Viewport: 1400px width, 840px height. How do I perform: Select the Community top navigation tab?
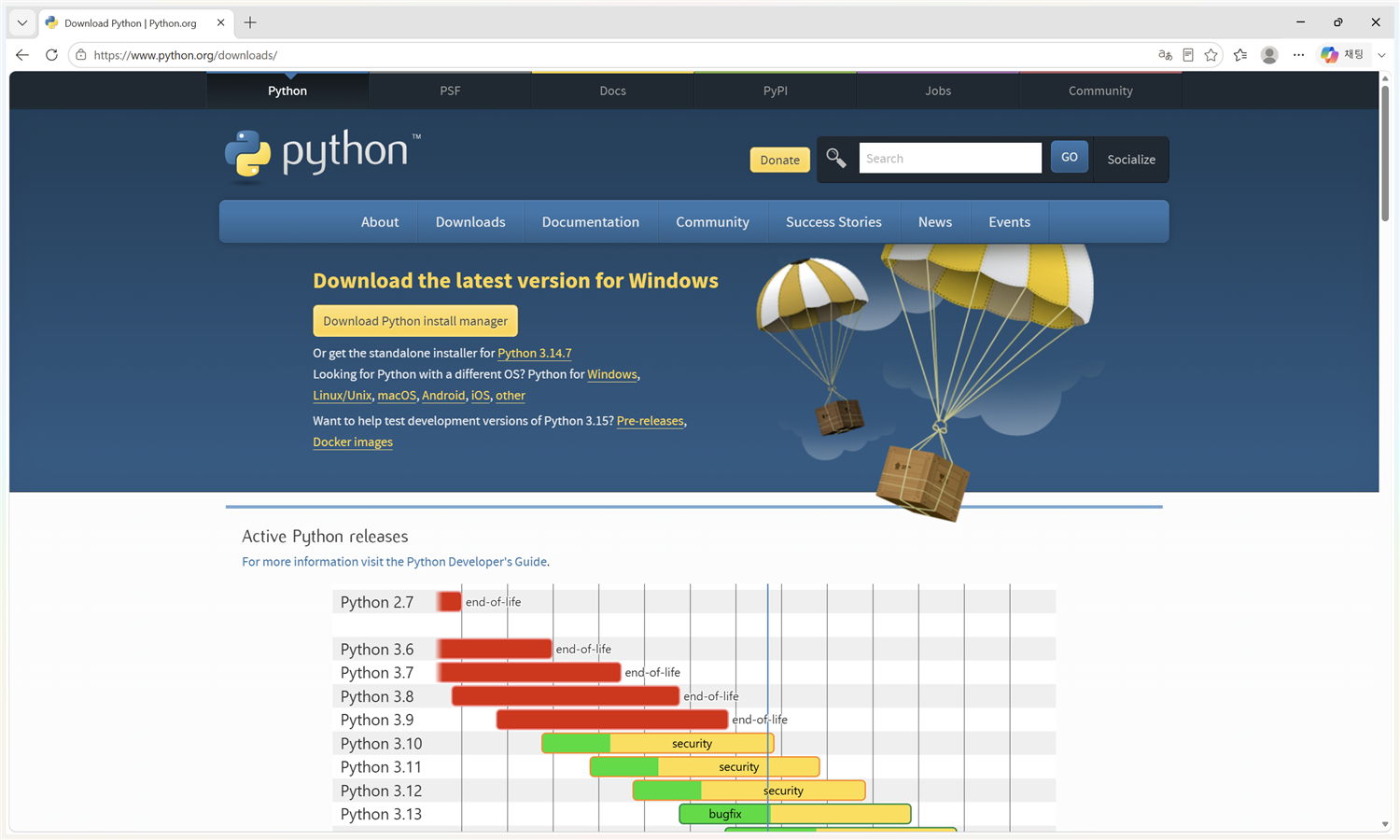pos(1100,91)
